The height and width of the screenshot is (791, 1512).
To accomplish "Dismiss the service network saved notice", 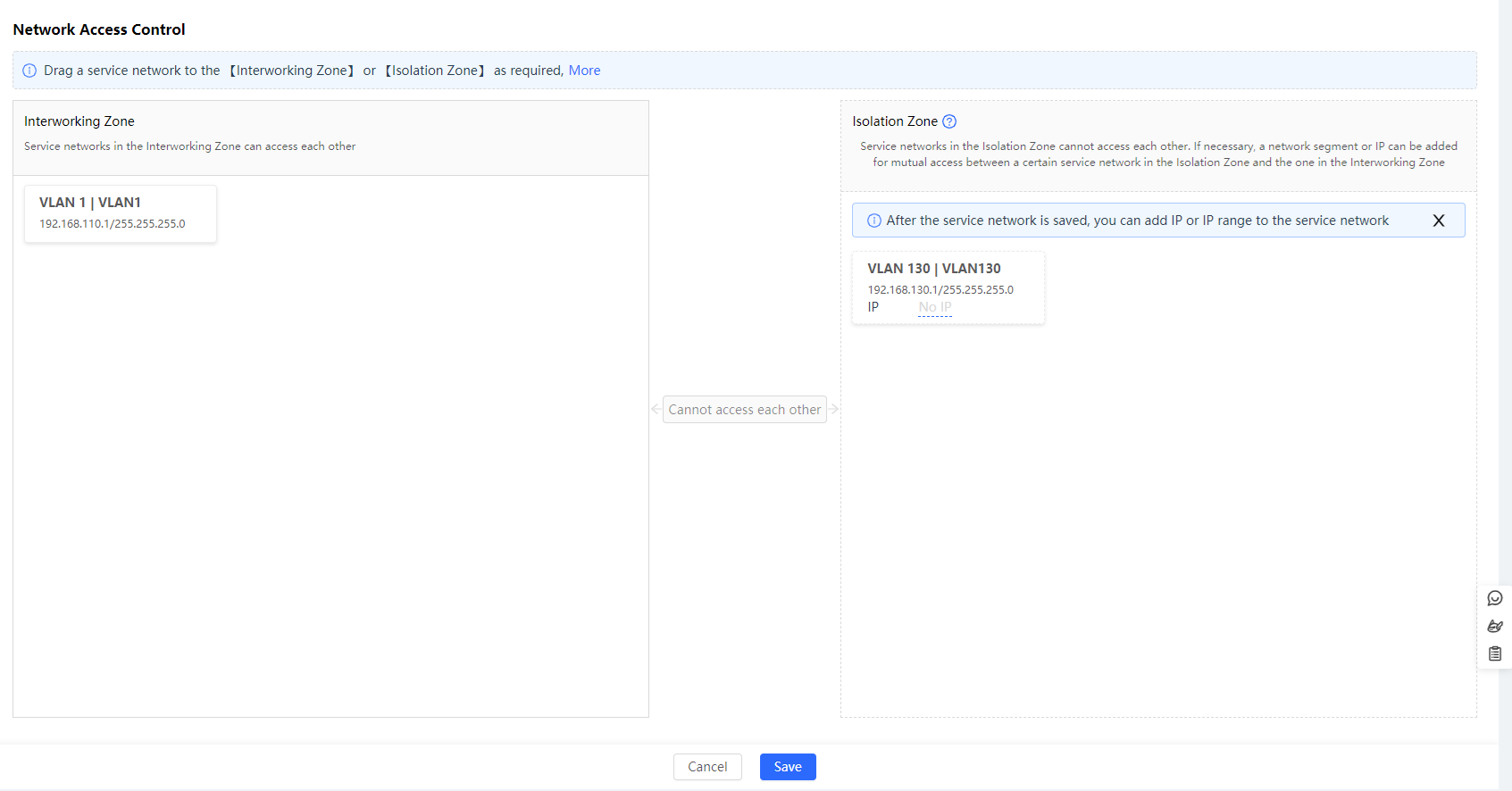I will click(x=1438, y=221).
